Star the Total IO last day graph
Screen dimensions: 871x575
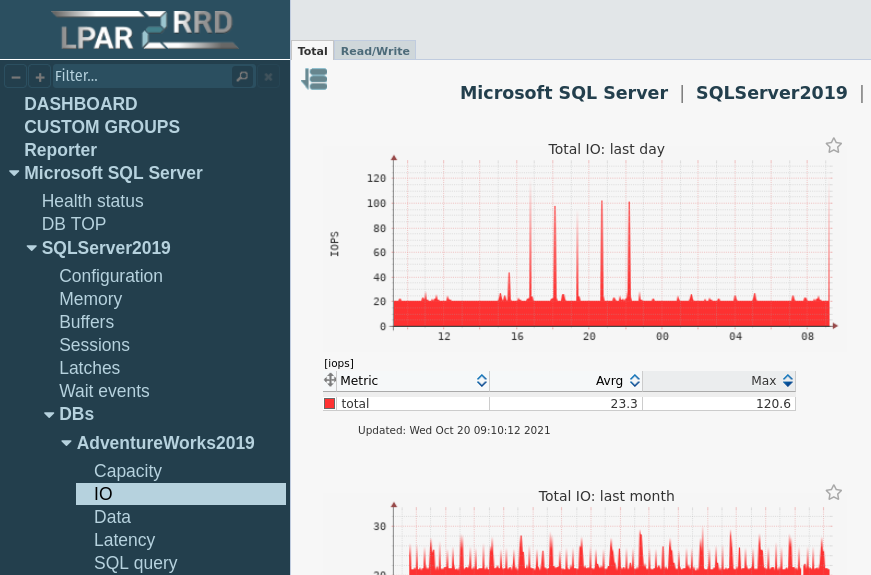click(x=833, y=146)
